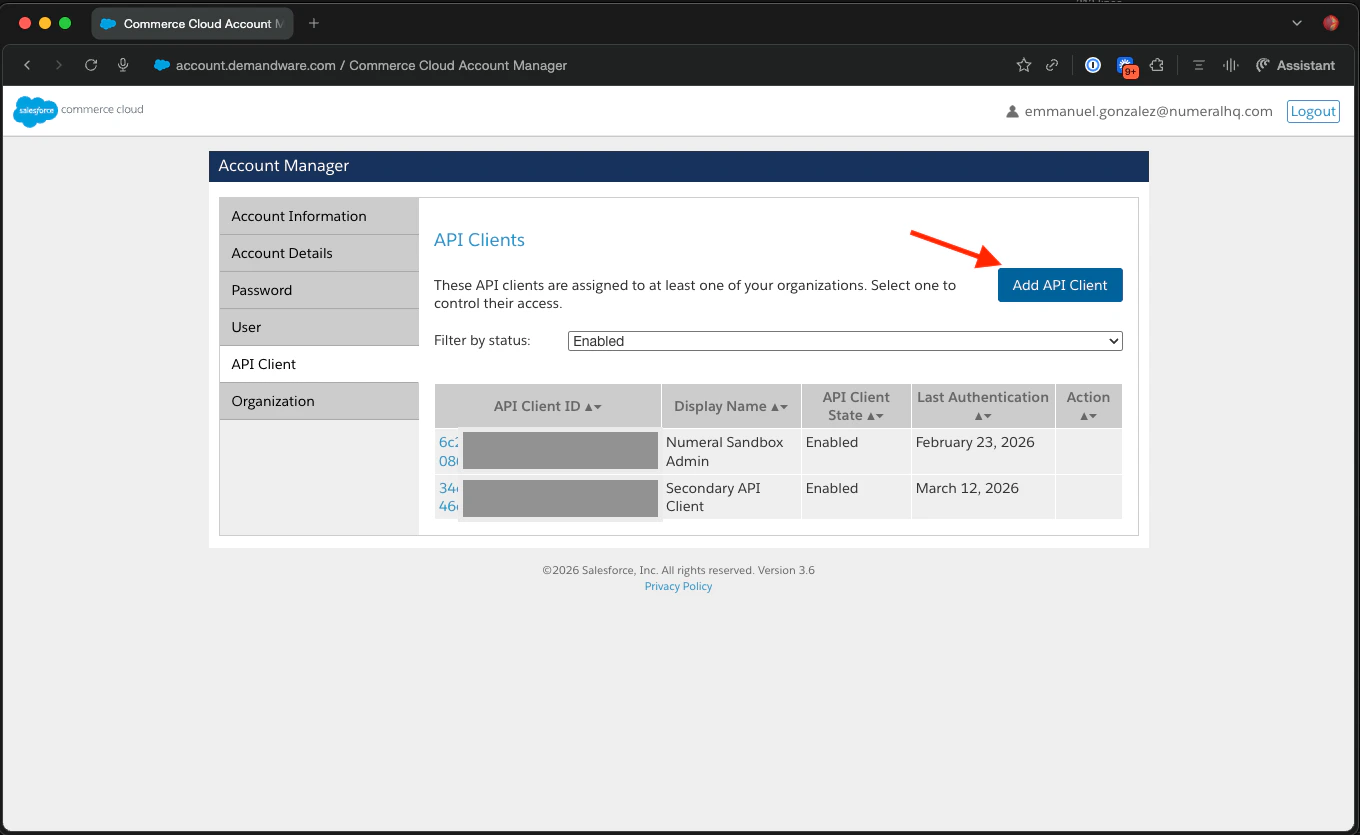Click the browser profile avatar
The height and width of the screenshot is (835, 1360).
(x=1331, y=23)
